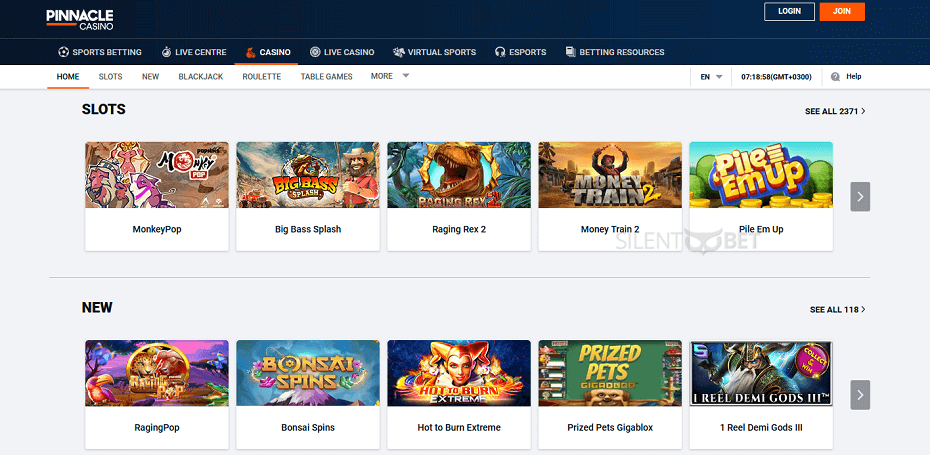Show next slots with carousel arrow
The width and height of the screenshot is (930, 455).
click(x=860, y=196)
